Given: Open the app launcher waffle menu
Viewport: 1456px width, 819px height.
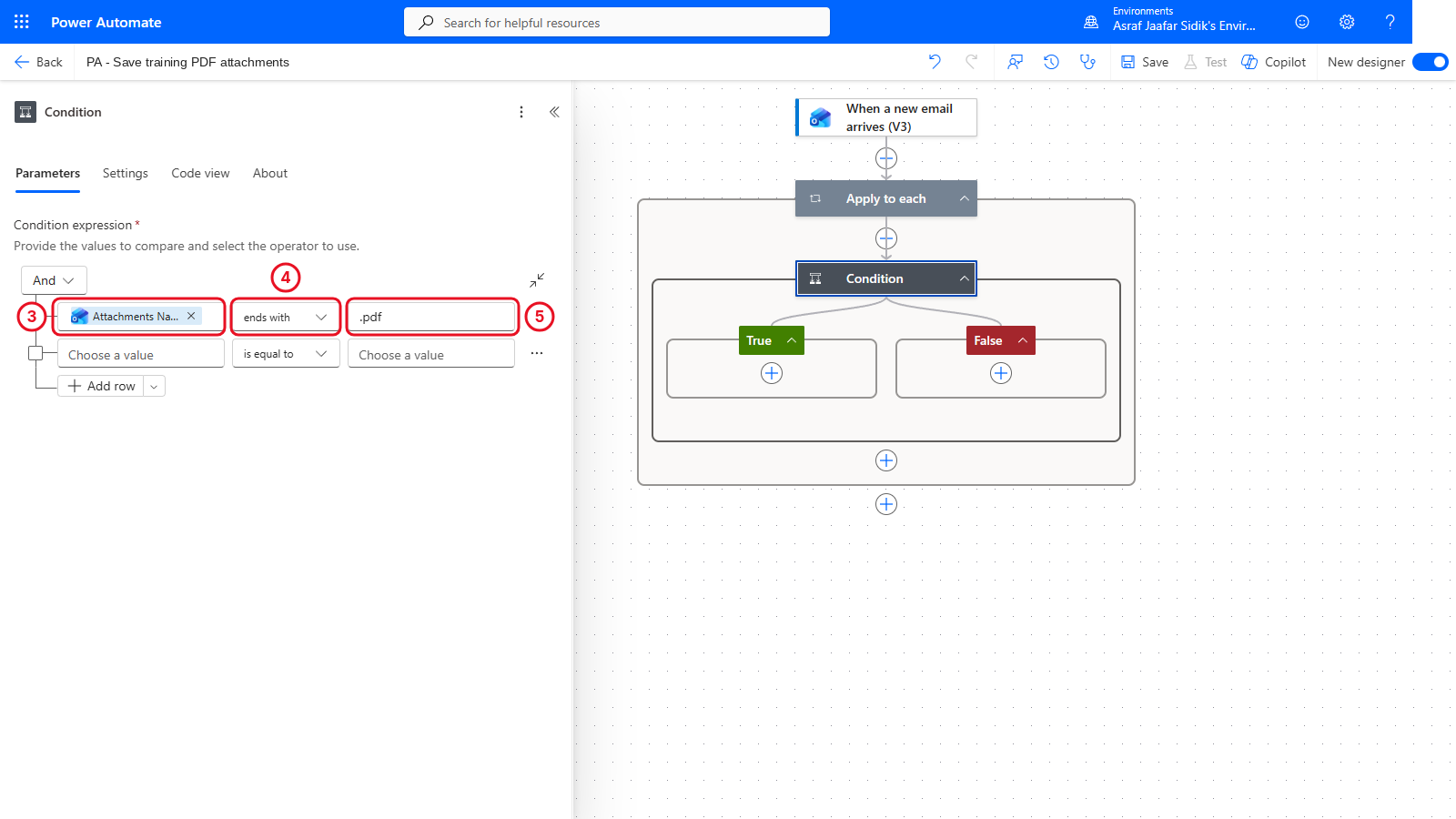Looking at the screenshot, I should click(x=22, y=22).
